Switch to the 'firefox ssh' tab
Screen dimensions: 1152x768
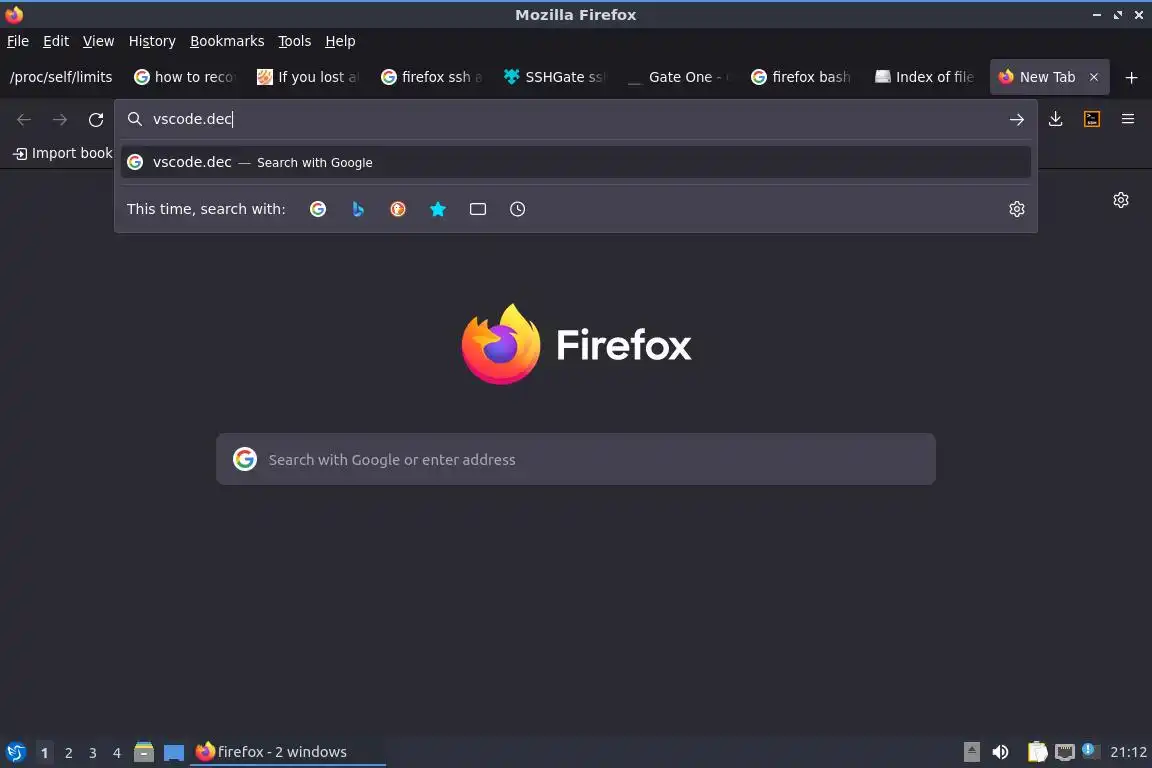tap(431, 77)
